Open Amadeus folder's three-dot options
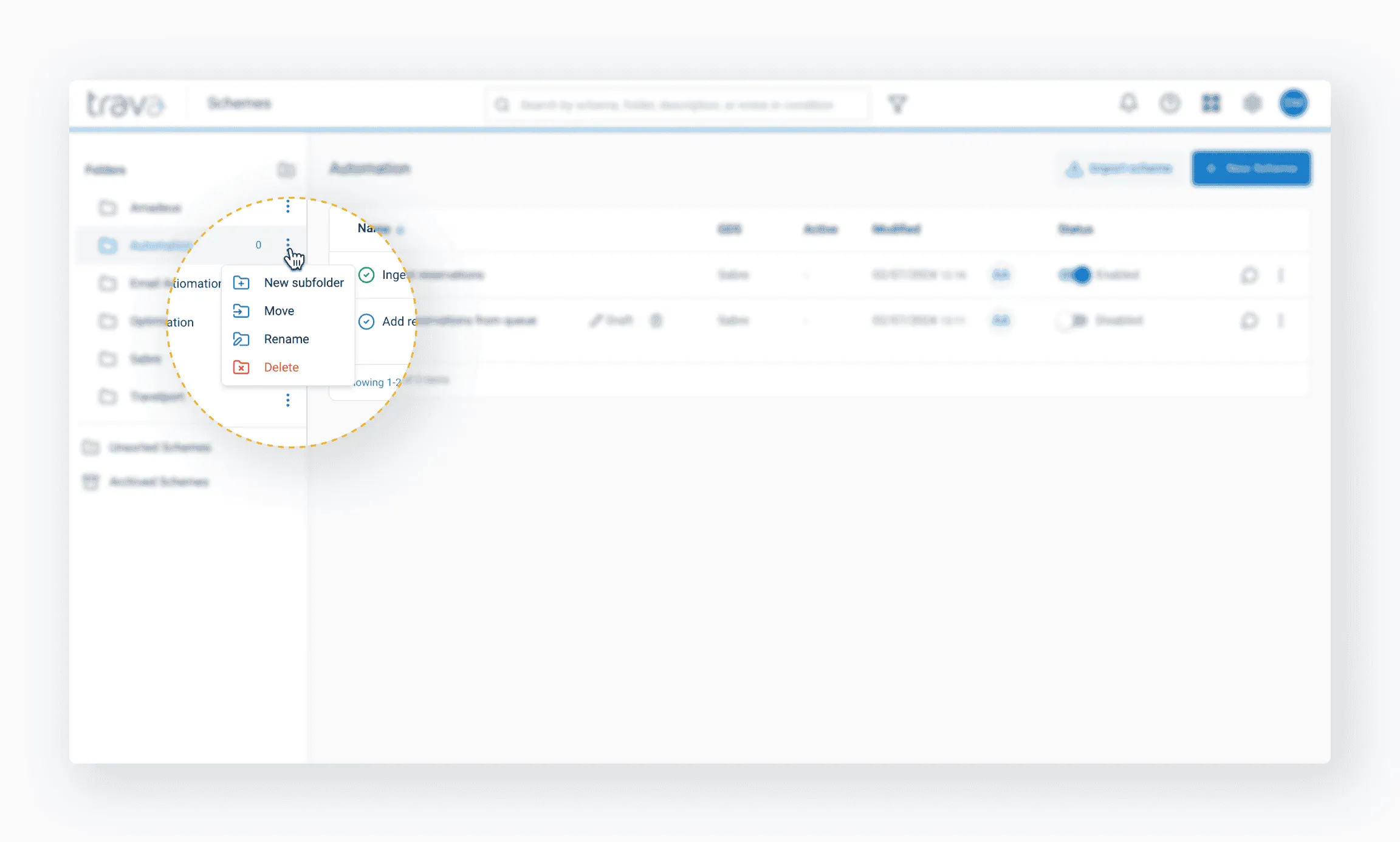Image resolution: width=1400 pixels, height=842 pixels. 287,207
